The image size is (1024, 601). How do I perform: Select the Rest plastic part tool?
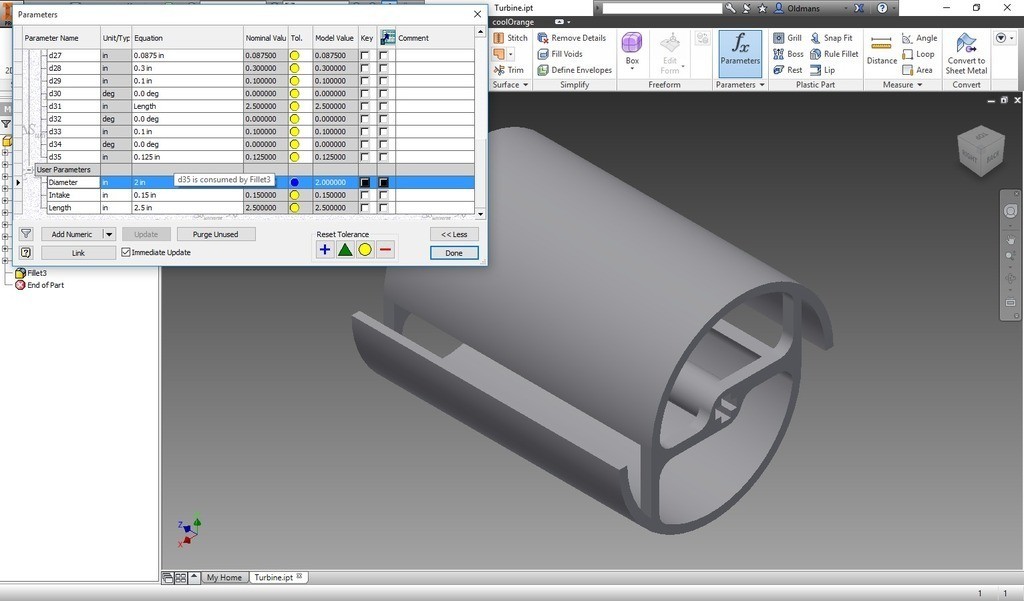788,70
